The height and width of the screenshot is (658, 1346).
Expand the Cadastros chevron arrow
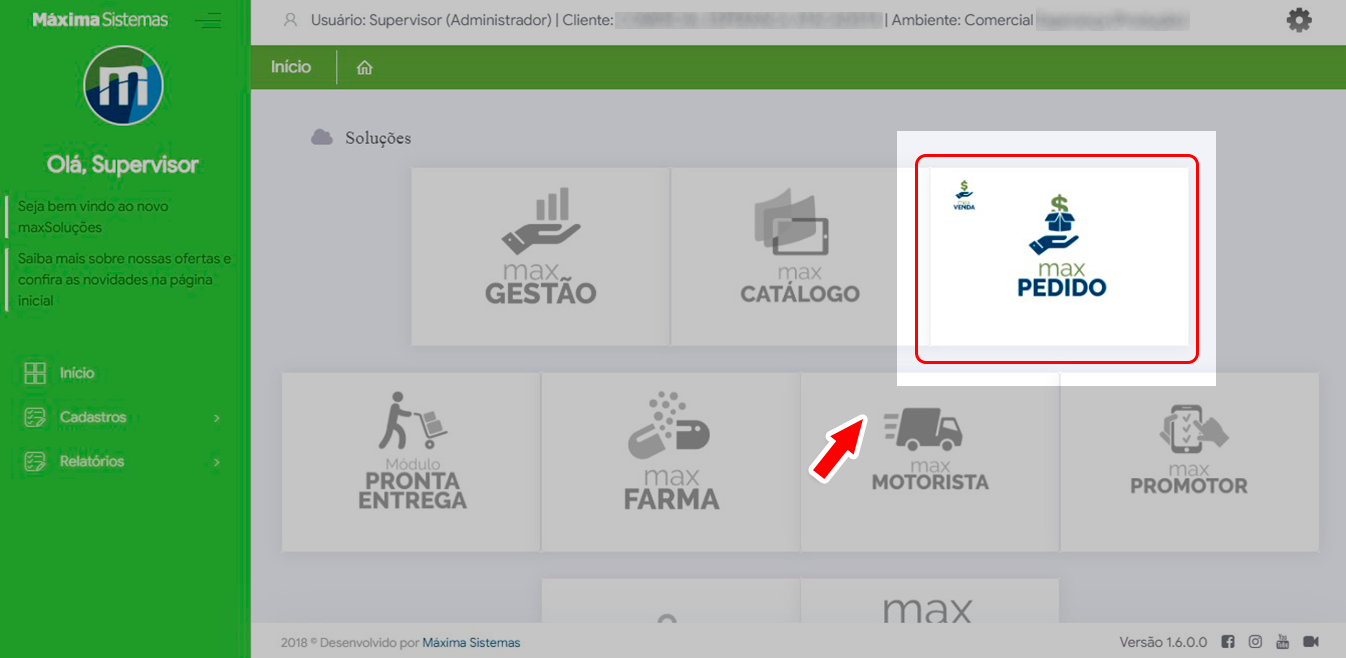click(x=217, y=418)
